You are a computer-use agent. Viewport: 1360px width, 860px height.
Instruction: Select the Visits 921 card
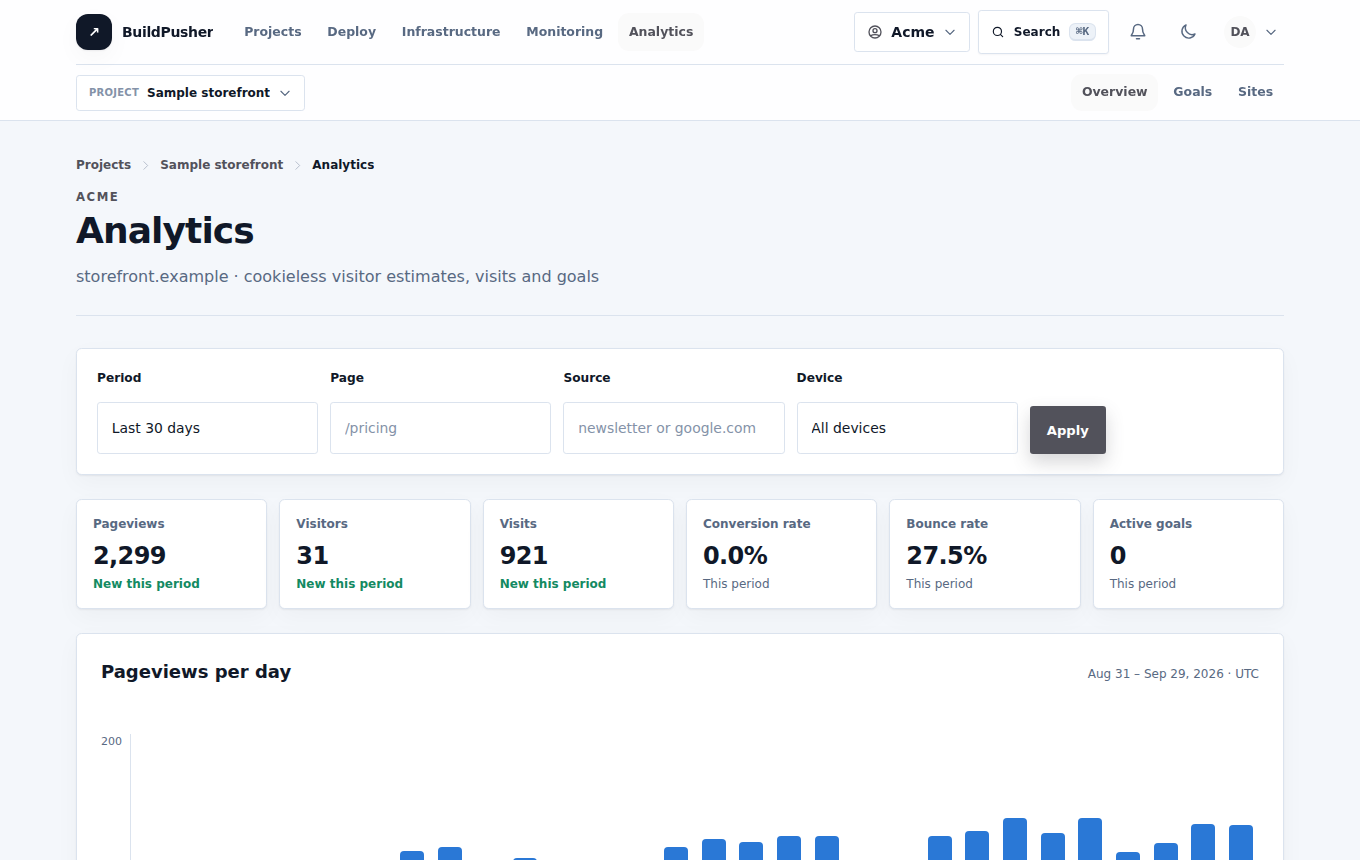[578, 554]
